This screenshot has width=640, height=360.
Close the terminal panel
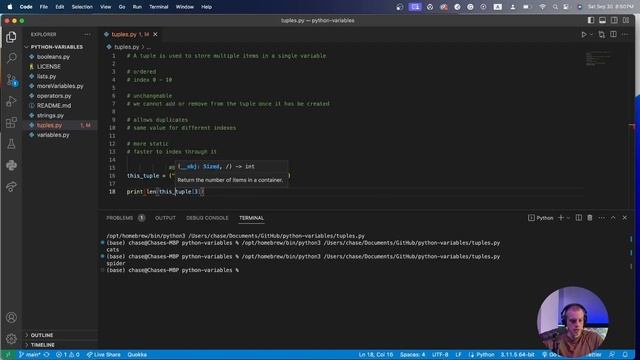pos(624,218)
